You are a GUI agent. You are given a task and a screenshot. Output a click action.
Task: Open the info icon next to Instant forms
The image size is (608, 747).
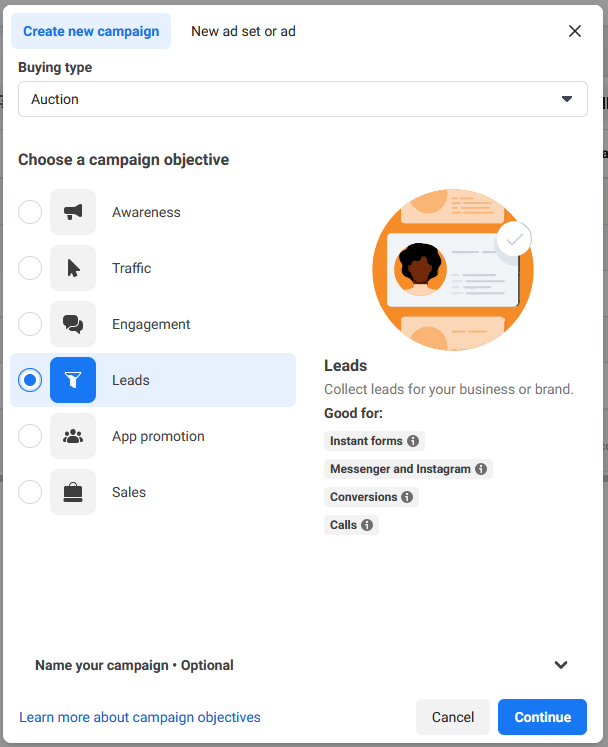413,441
